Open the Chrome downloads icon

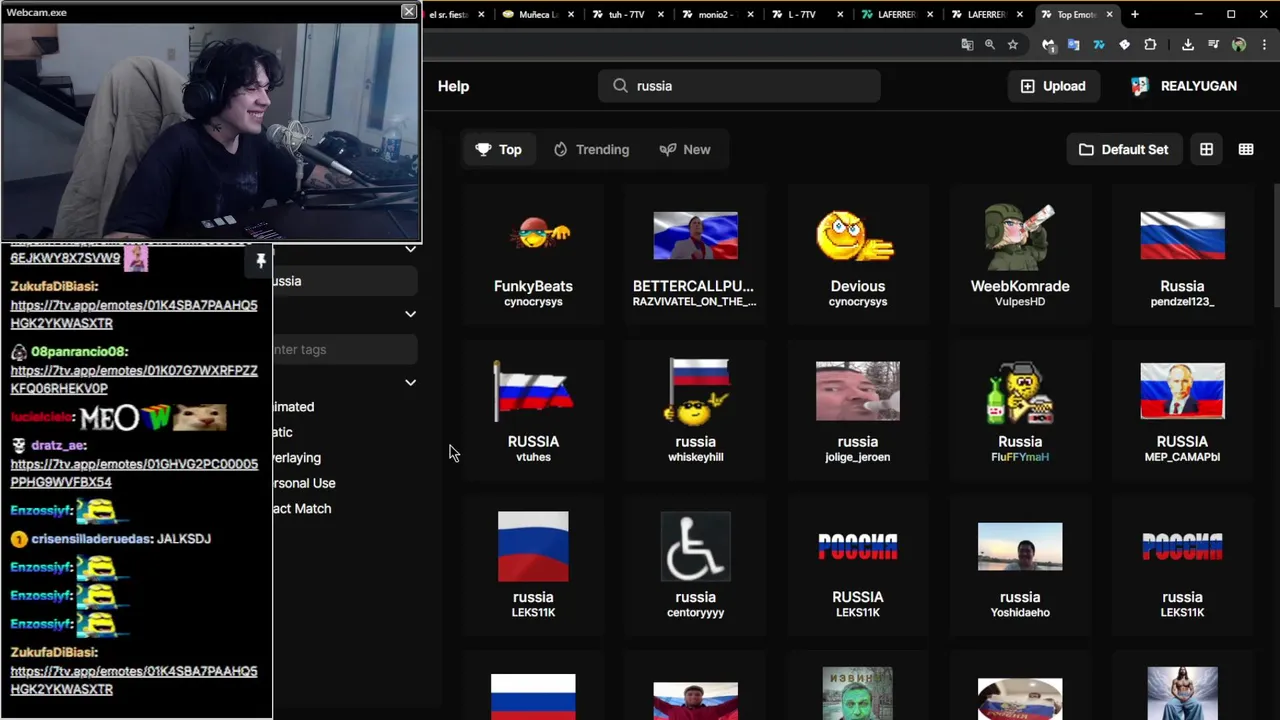tap(1188, 45)
